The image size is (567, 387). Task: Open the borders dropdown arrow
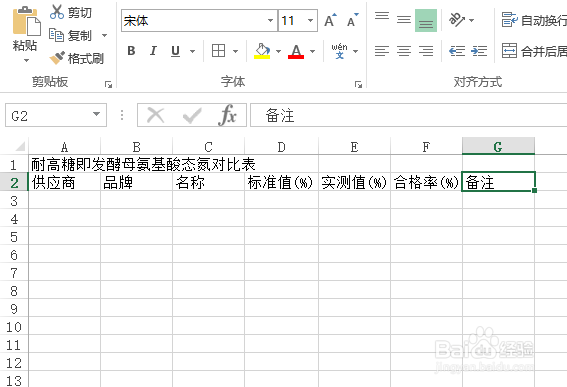[x=235, y=51]
